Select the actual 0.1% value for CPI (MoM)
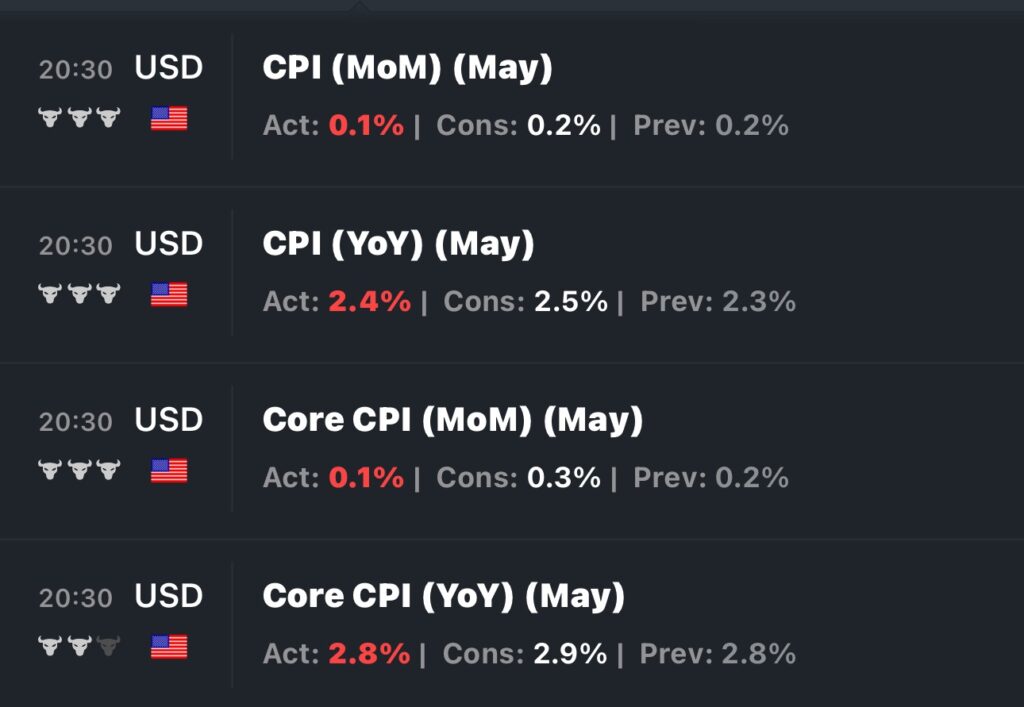The height and width of the screenshot is (707, 1024). (x=366, y=125)
